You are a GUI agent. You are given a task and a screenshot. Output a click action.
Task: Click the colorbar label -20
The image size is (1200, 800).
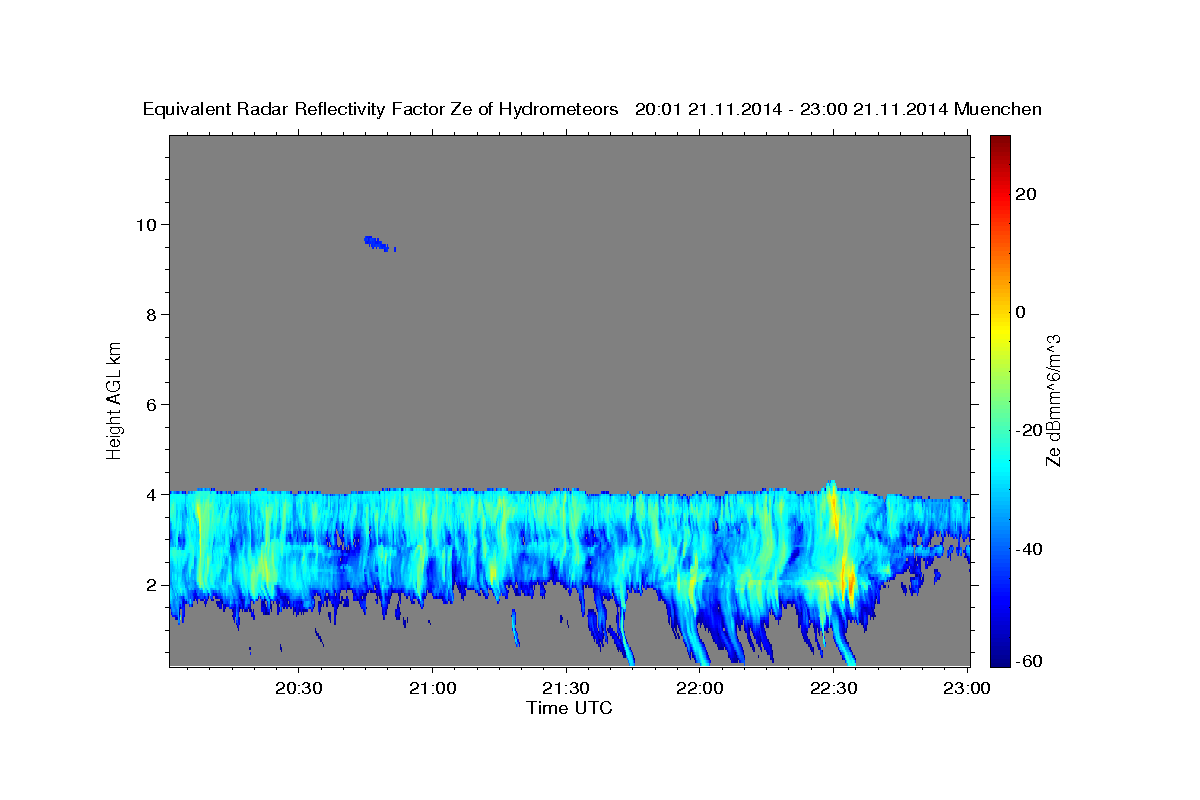point(1028,430)
